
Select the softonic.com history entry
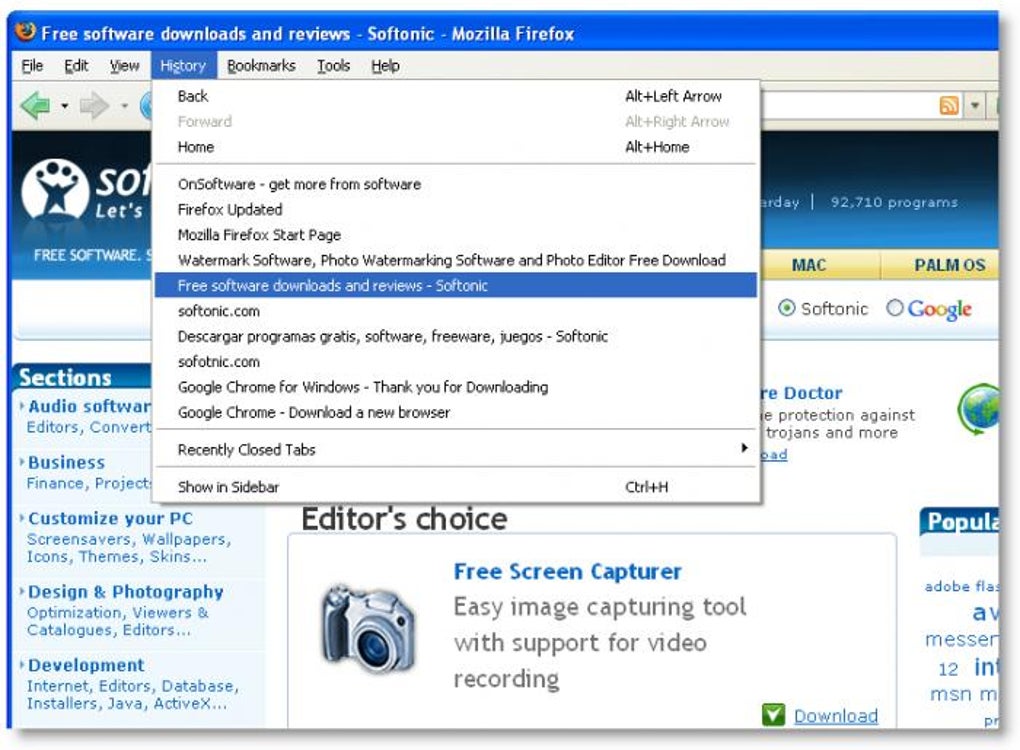(x=456, y=311)
